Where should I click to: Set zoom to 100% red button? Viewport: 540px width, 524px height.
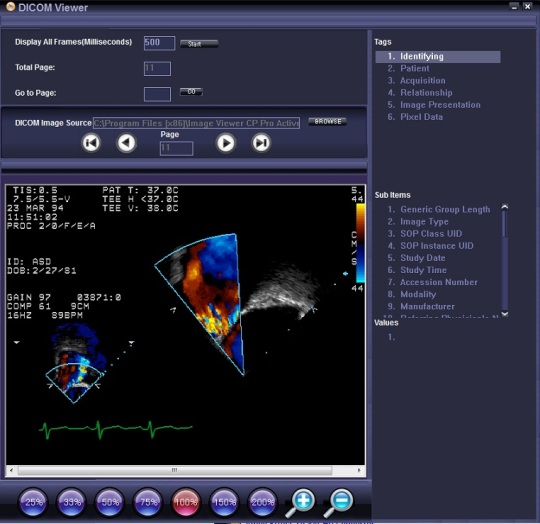point(186,502)
